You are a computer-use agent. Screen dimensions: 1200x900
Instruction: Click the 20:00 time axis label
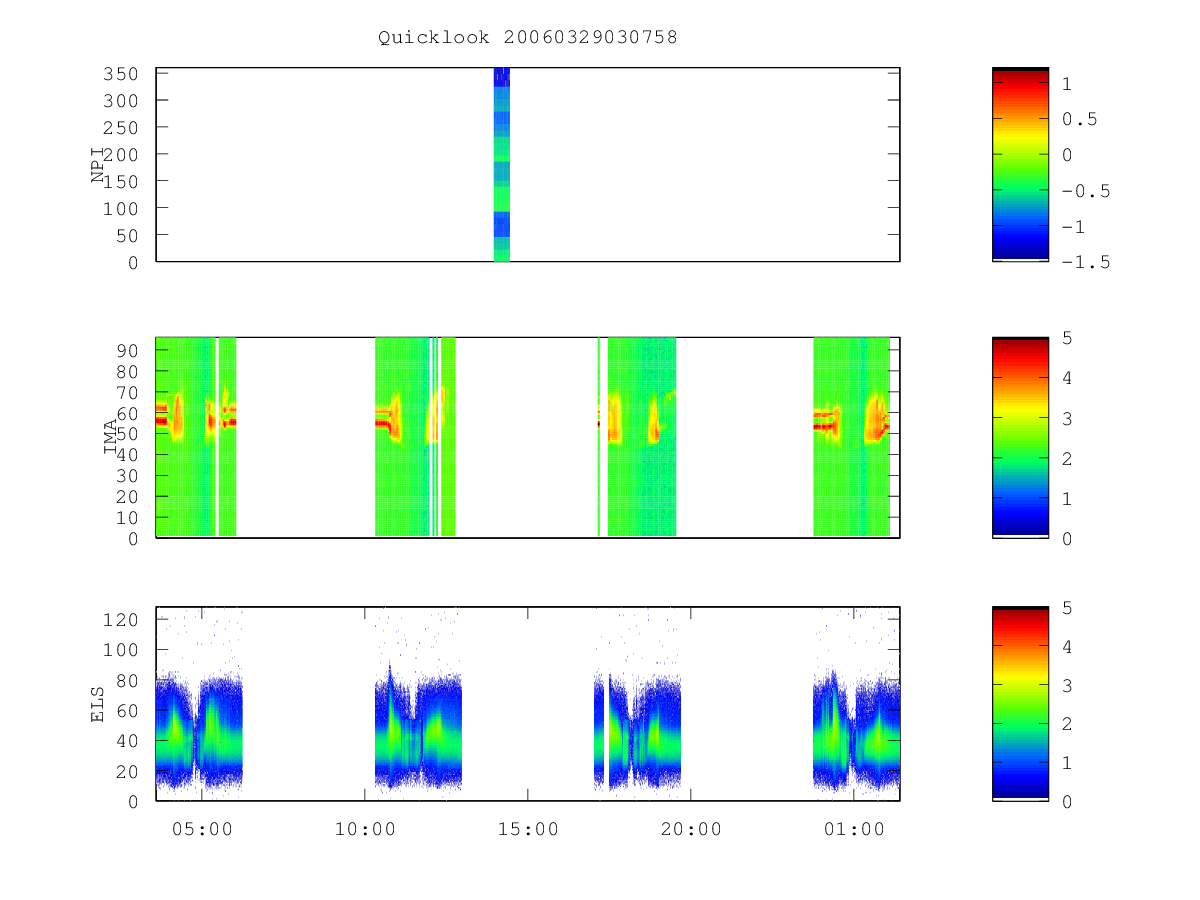pos(691,829)
